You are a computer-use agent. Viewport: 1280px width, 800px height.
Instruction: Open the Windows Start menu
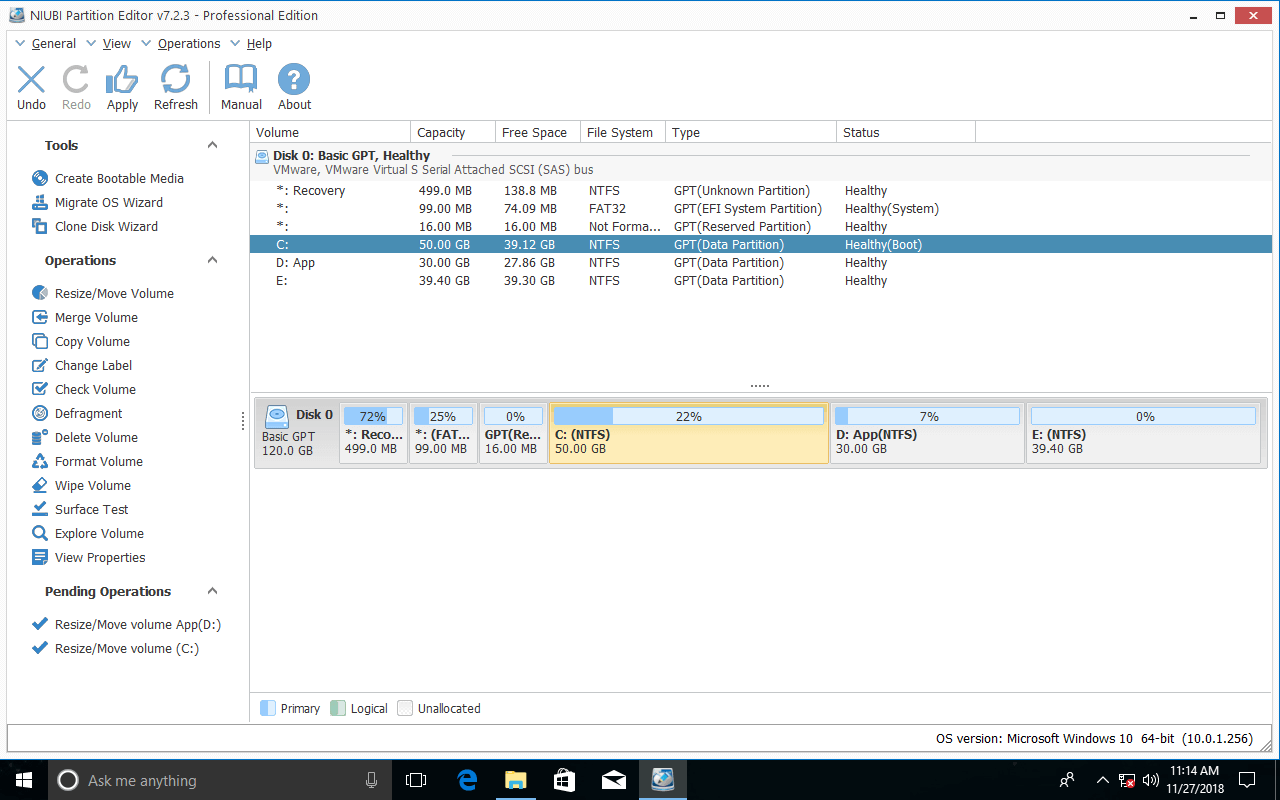22,780
